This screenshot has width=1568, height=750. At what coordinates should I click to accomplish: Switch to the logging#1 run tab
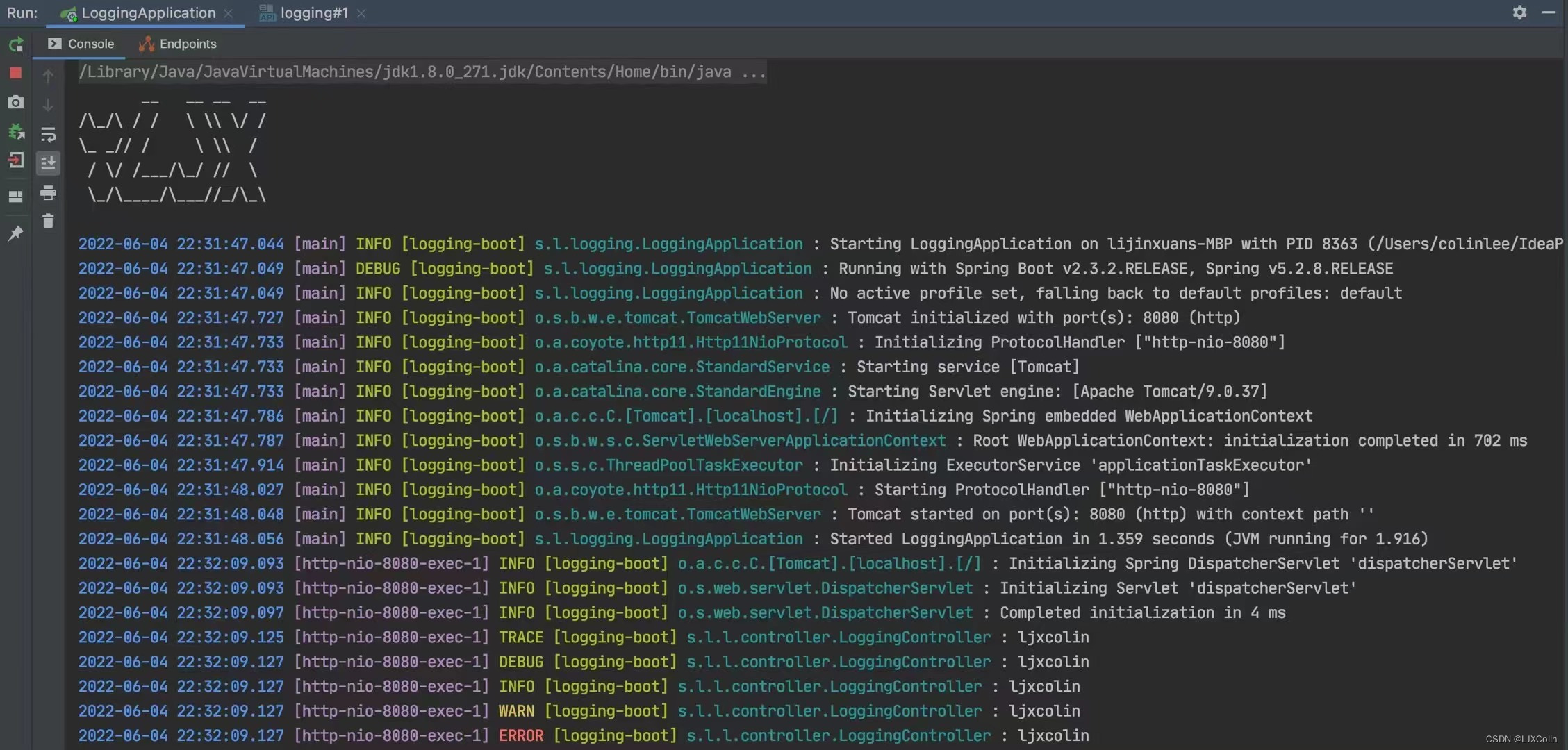[313, 13]
